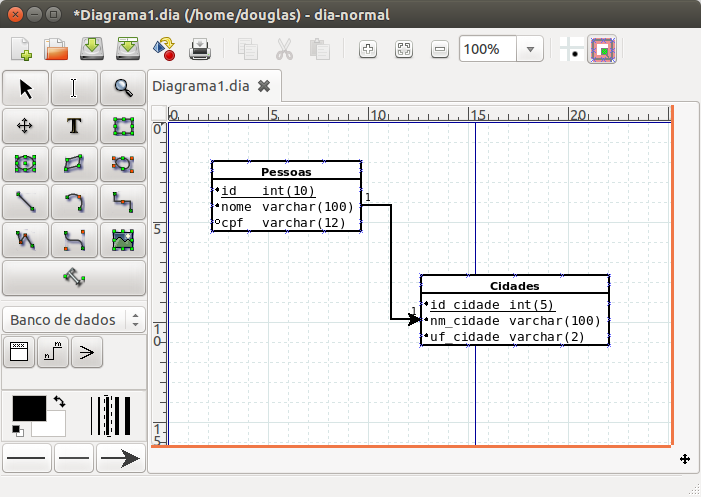Choose the Zigzag line tool
The width and height of the screenshot is (701, 497).
point(123,201)
